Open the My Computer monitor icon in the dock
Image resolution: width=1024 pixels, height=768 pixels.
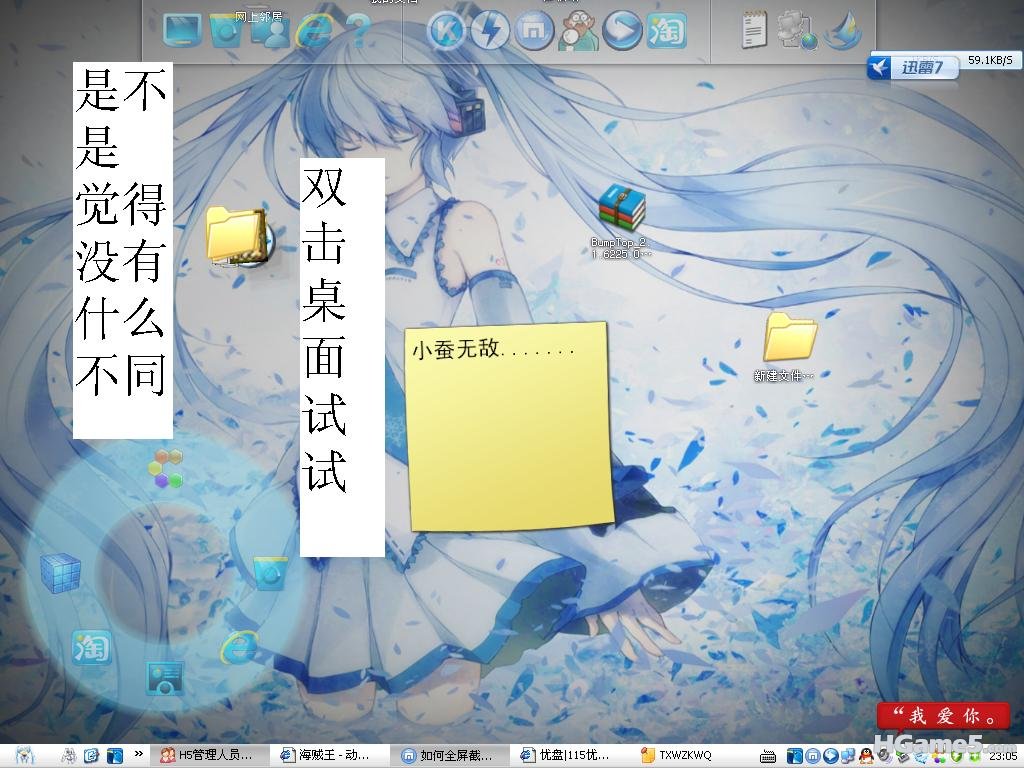pyautogui.click(x=182, y=31)
